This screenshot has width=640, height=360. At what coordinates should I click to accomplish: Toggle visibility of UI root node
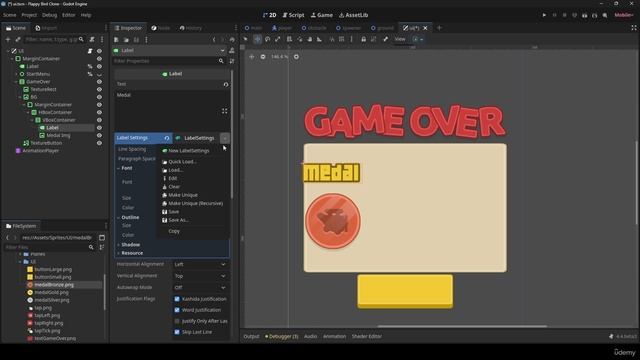pyautogui.click(x=99, y=51)
